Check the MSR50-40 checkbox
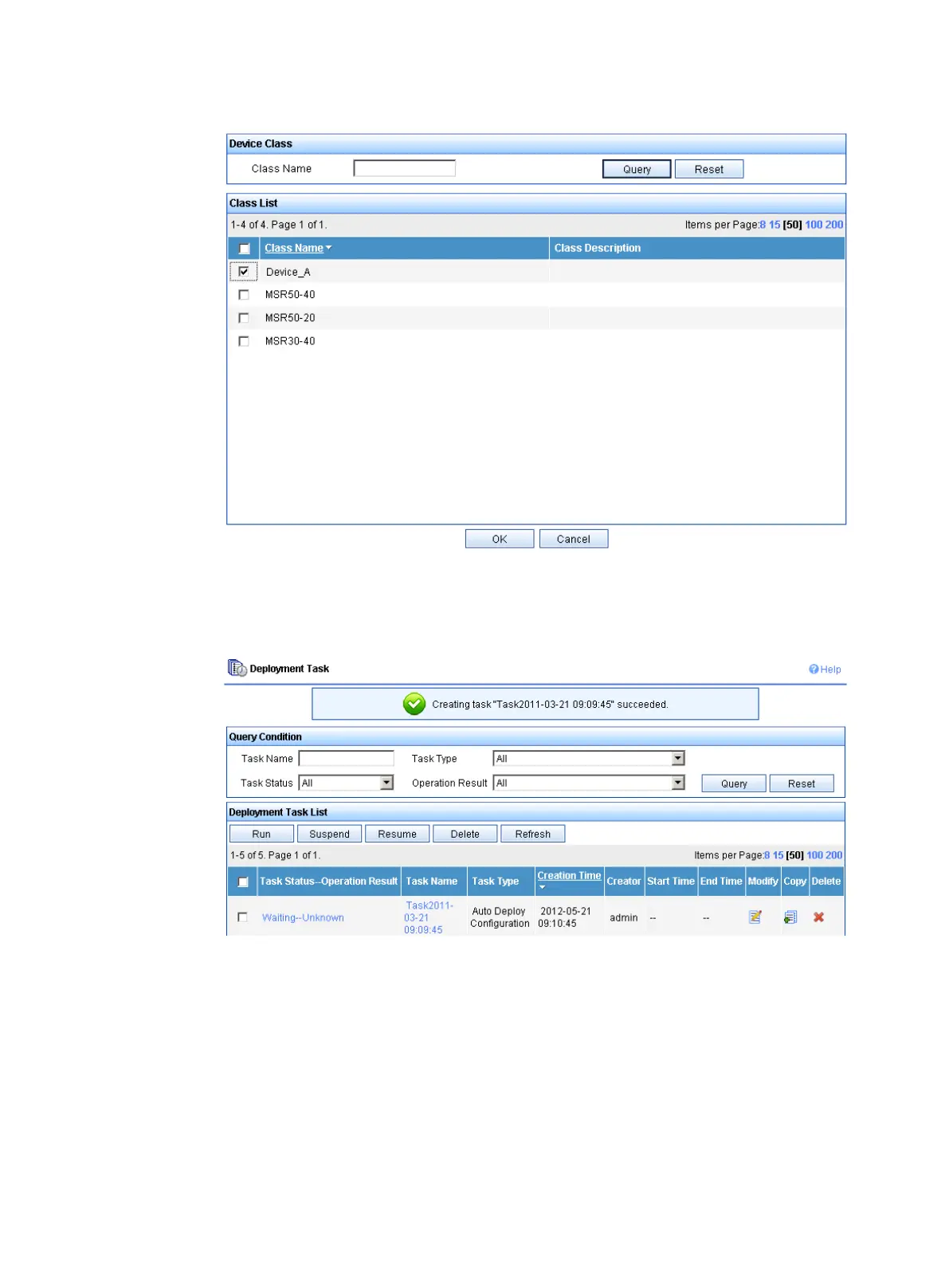The image size is (949, 1288). pos(244,295)
